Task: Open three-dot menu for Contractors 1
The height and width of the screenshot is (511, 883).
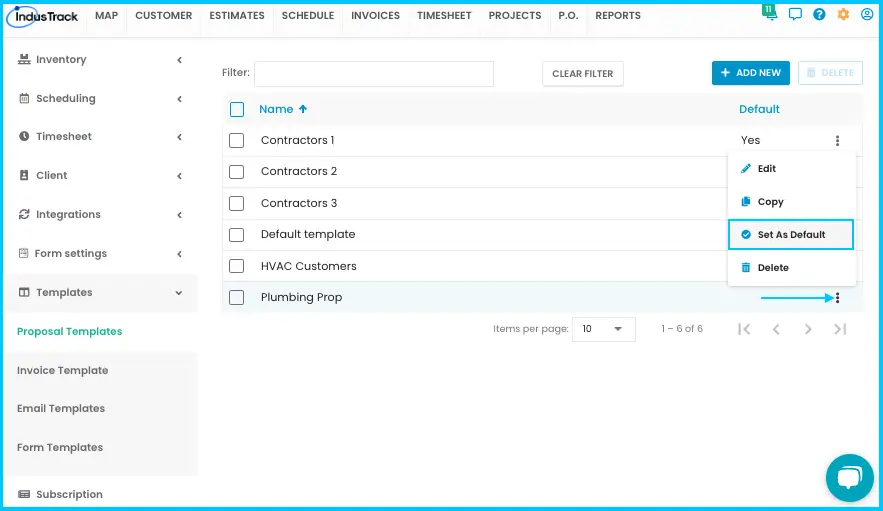Action: (837, 140)
